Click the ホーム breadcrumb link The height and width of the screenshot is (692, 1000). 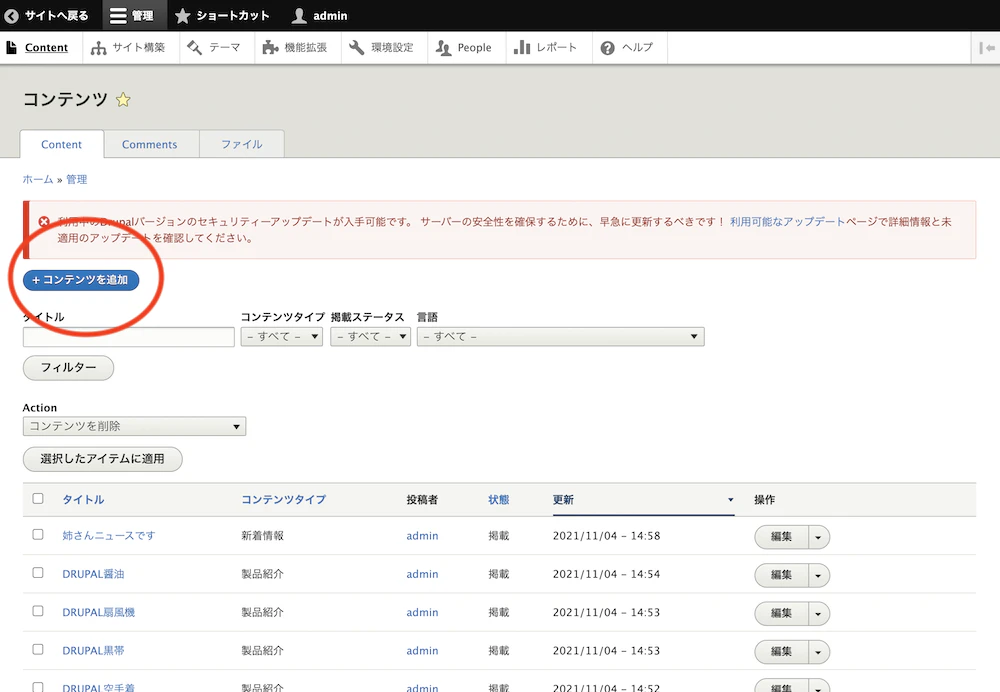(38, 179)
